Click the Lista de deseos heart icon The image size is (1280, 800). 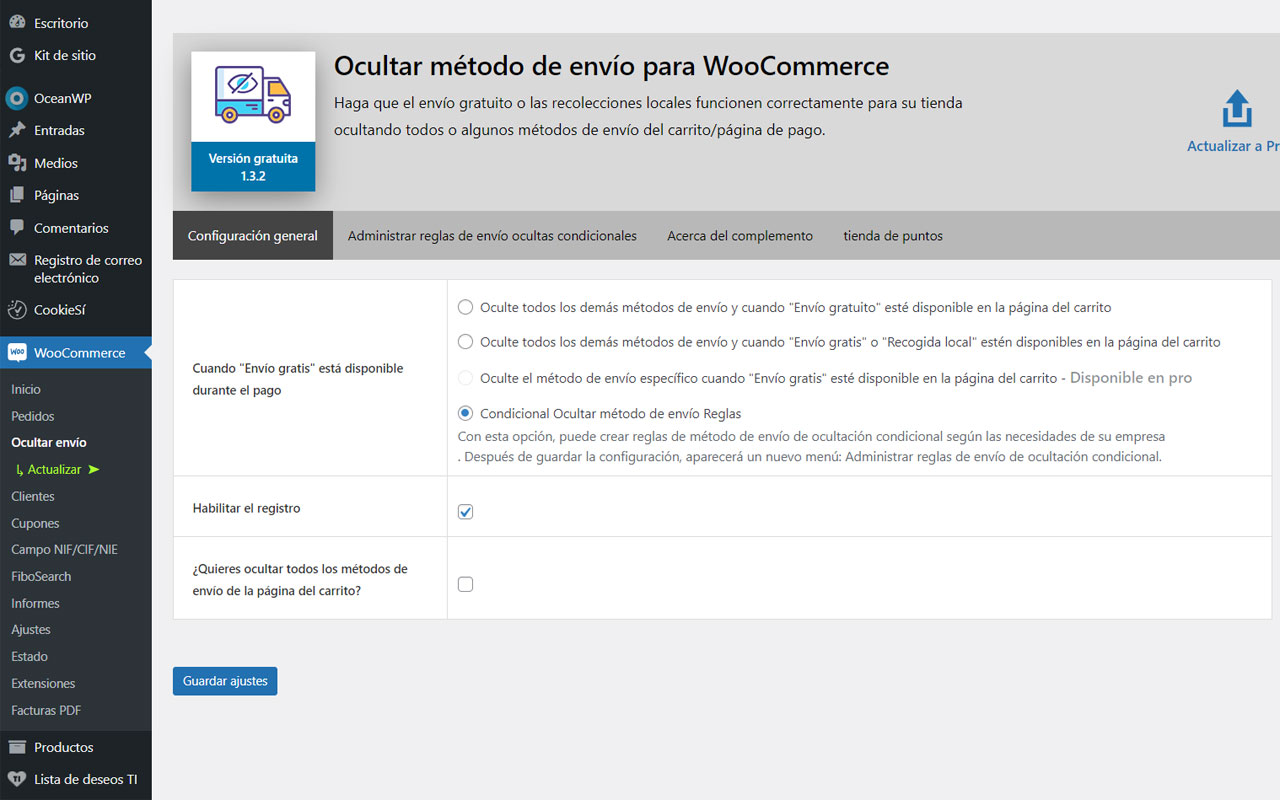click(x=17, y=779)
